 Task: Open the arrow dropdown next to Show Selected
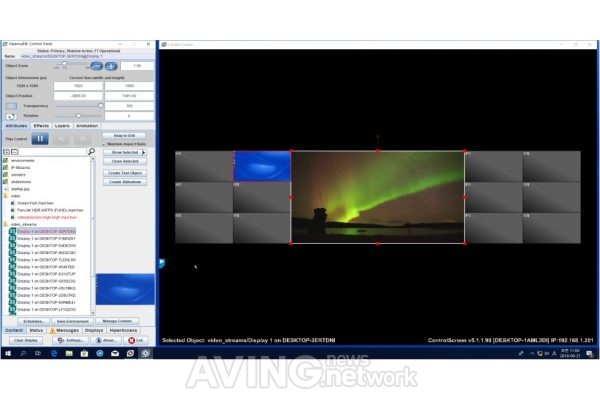pos(144,152)
